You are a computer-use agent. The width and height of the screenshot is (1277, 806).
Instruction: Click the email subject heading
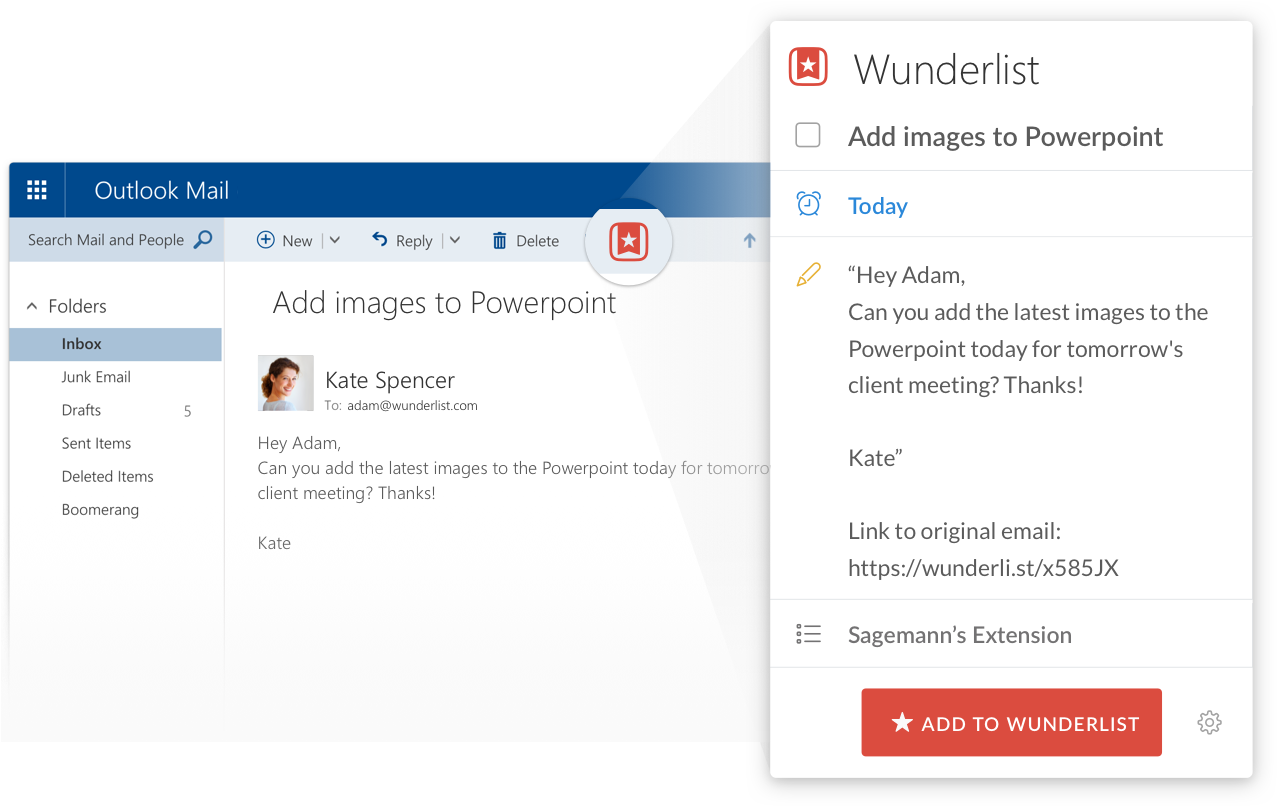pyautogui.click(x=445, y=302)
